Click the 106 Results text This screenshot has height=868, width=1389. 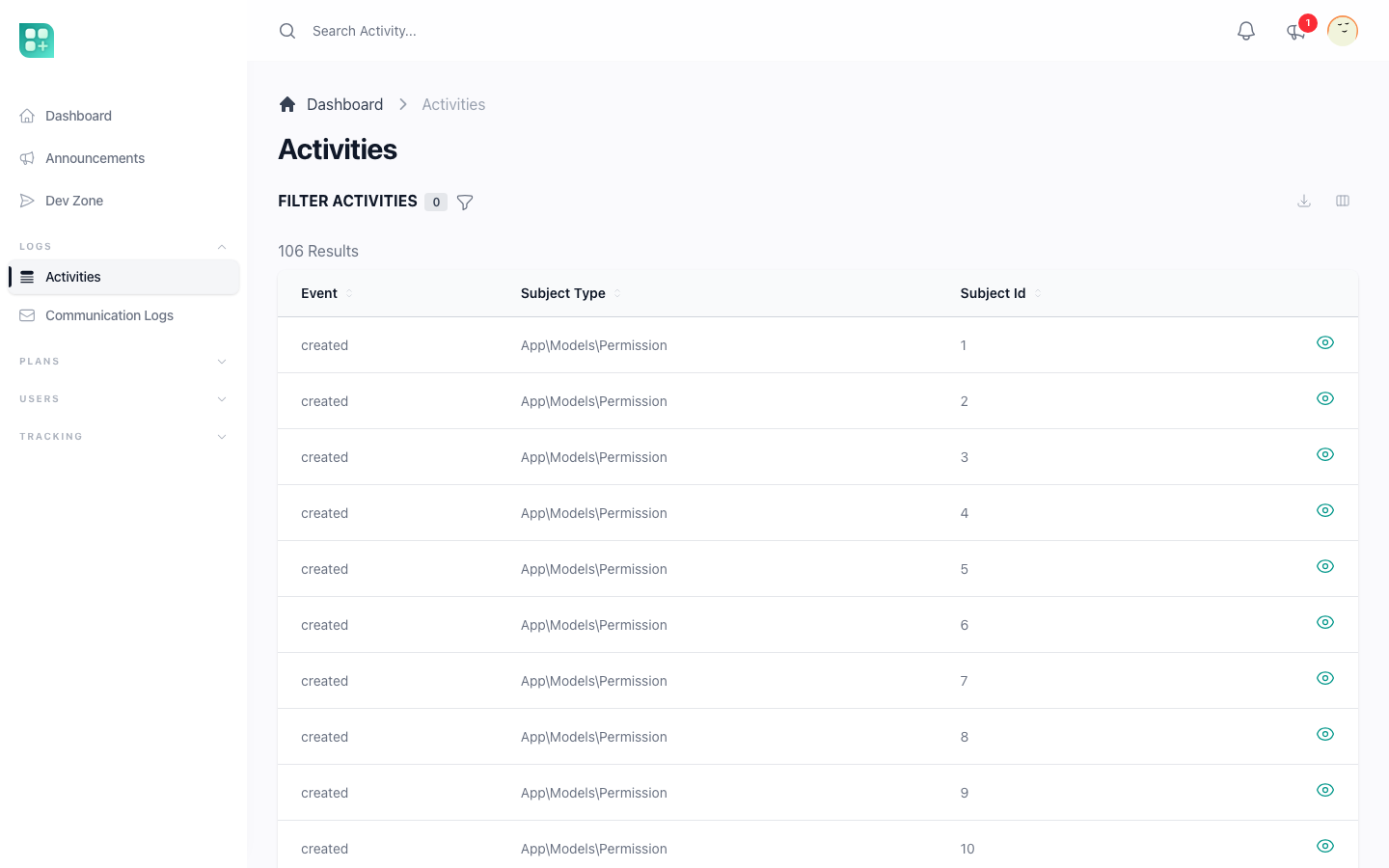(x=318, y=251)
